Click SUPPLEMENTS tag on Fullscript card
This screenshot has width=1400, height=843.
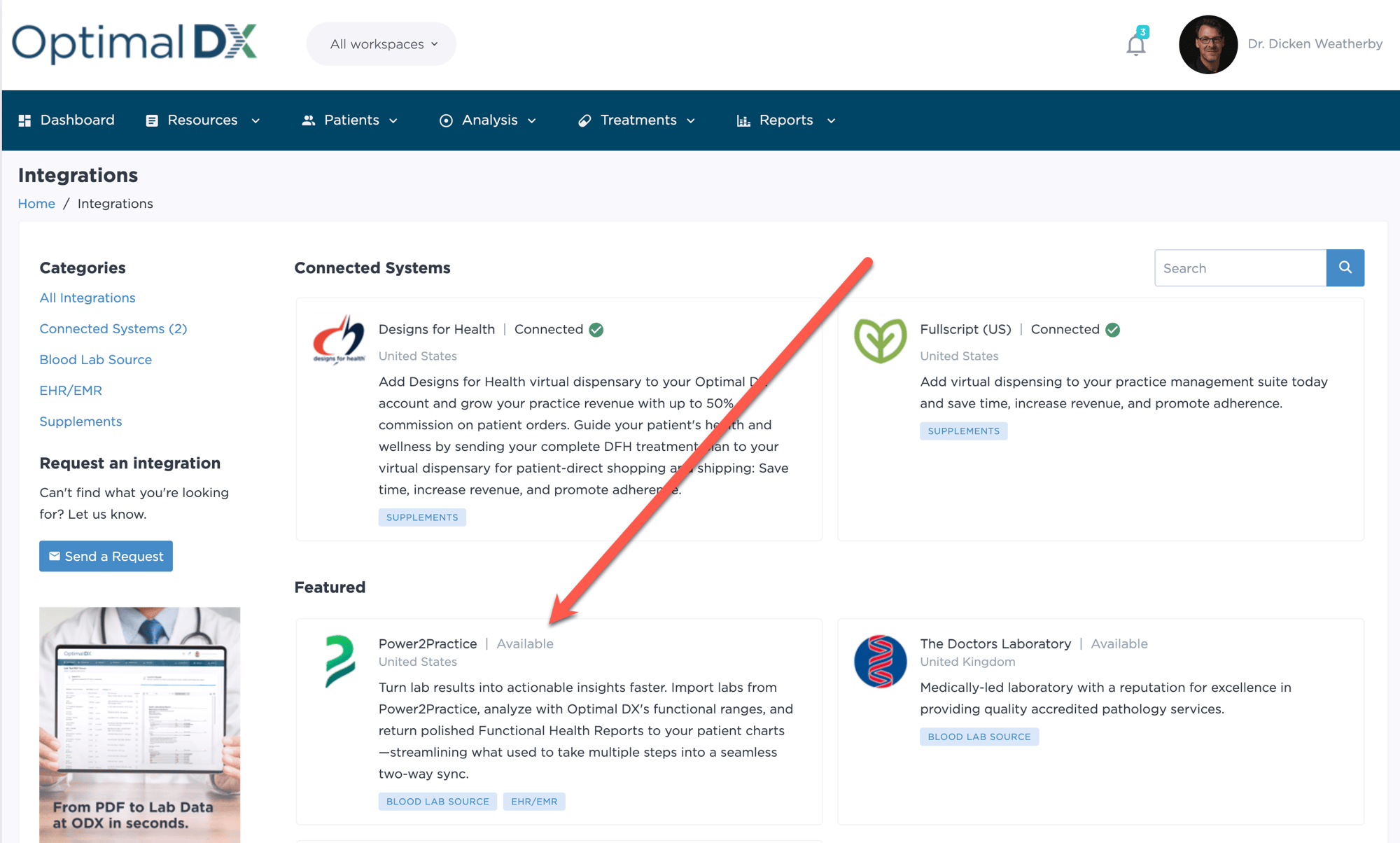963,431
